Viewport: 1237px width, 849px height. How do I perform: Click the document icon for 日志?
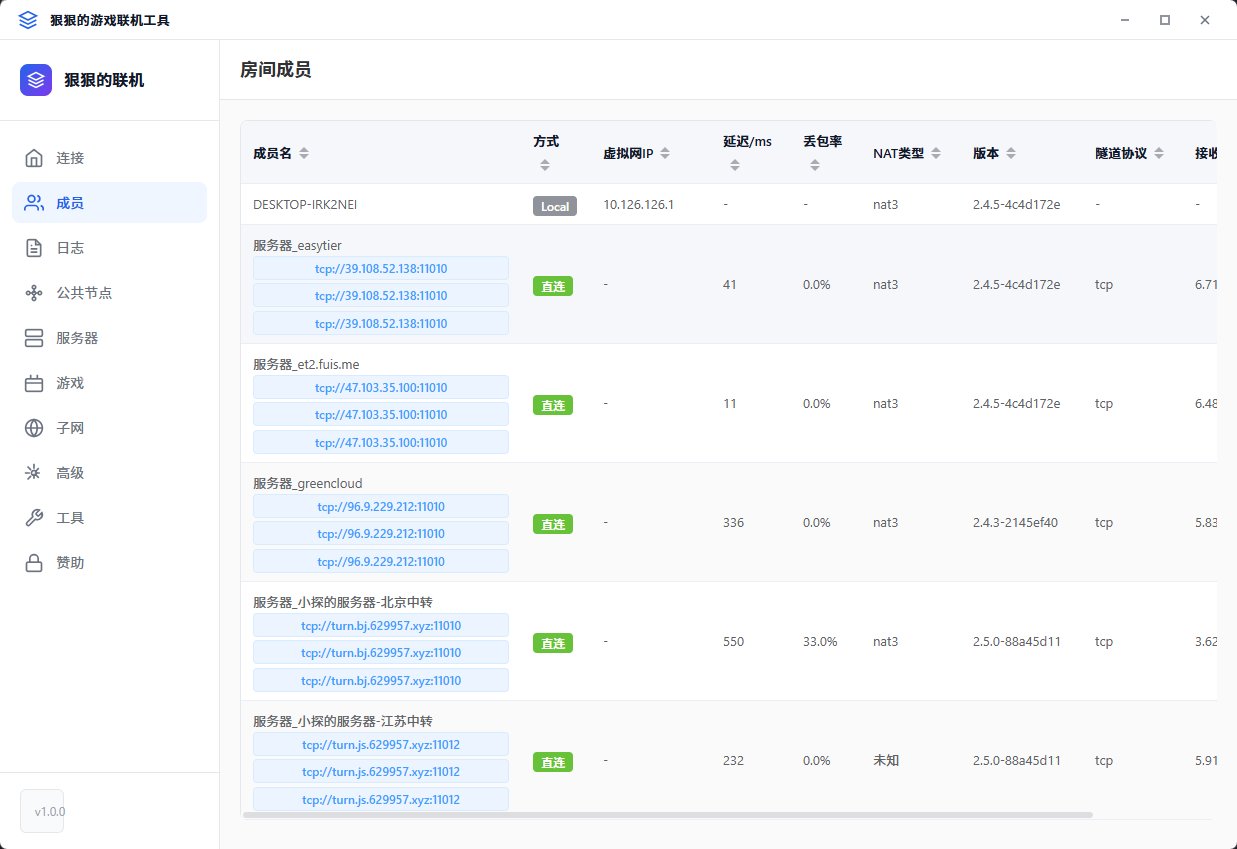(34, 248)
